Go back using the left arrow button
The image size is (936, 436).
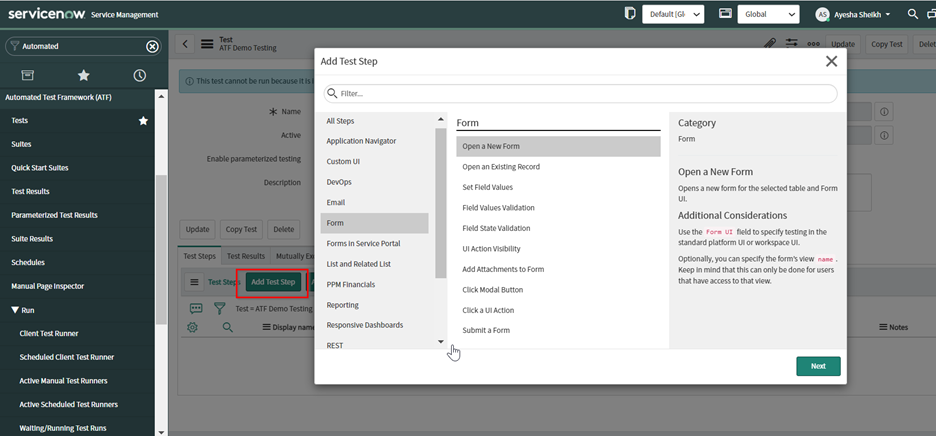pos(185,44)
